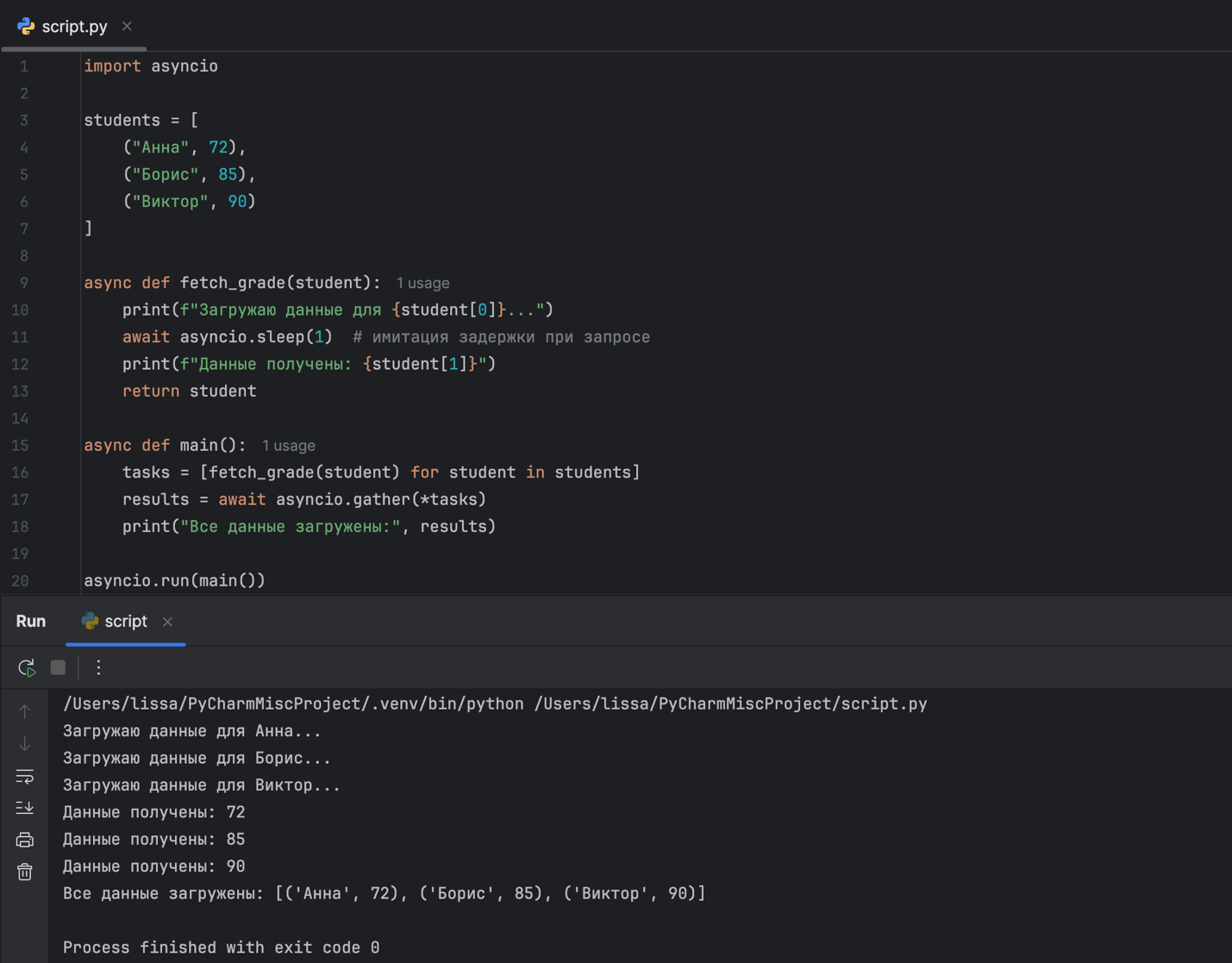Click the scroll down arrow in console
The height and width of the screenshot is (963, 1232).
point(25,743)
